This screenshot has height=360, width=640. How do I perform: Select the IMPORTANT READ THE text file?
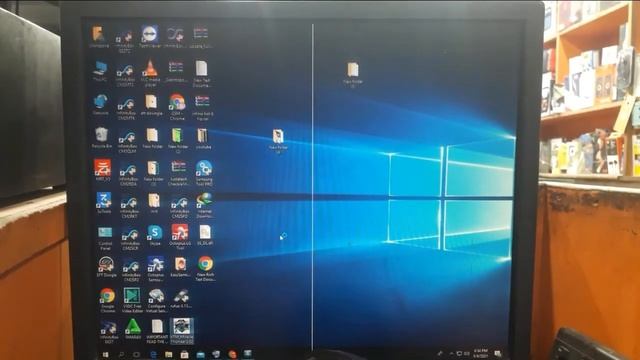157,331
